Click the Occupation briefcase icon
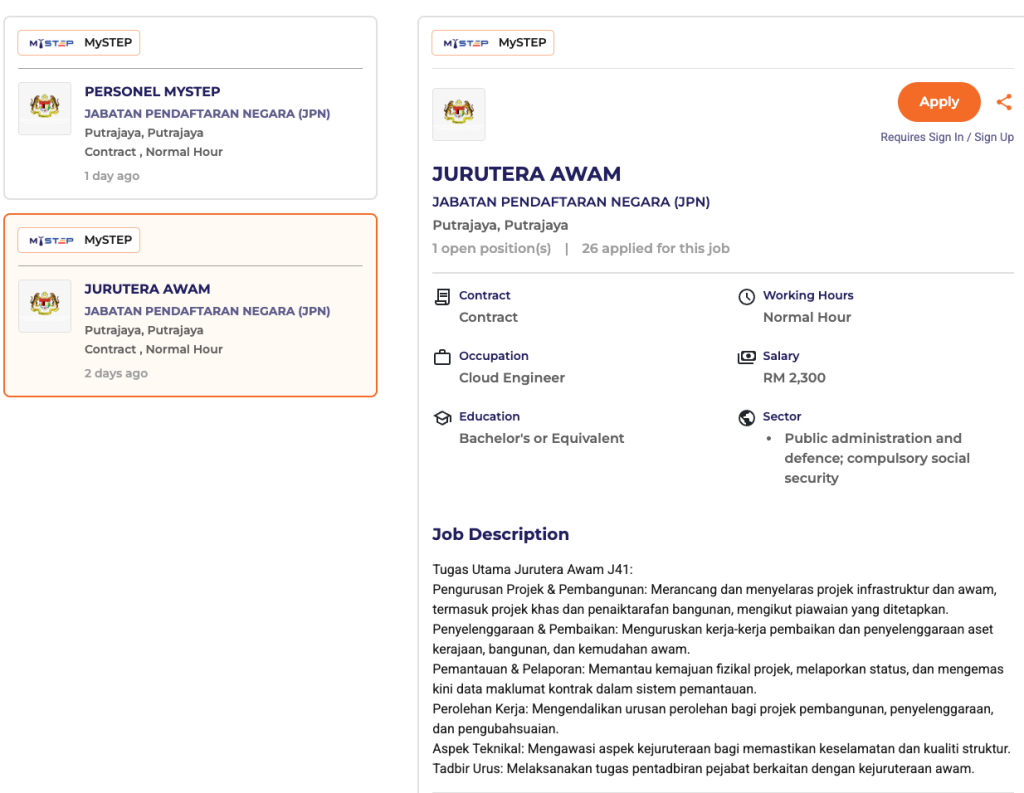 coord(442,357)
